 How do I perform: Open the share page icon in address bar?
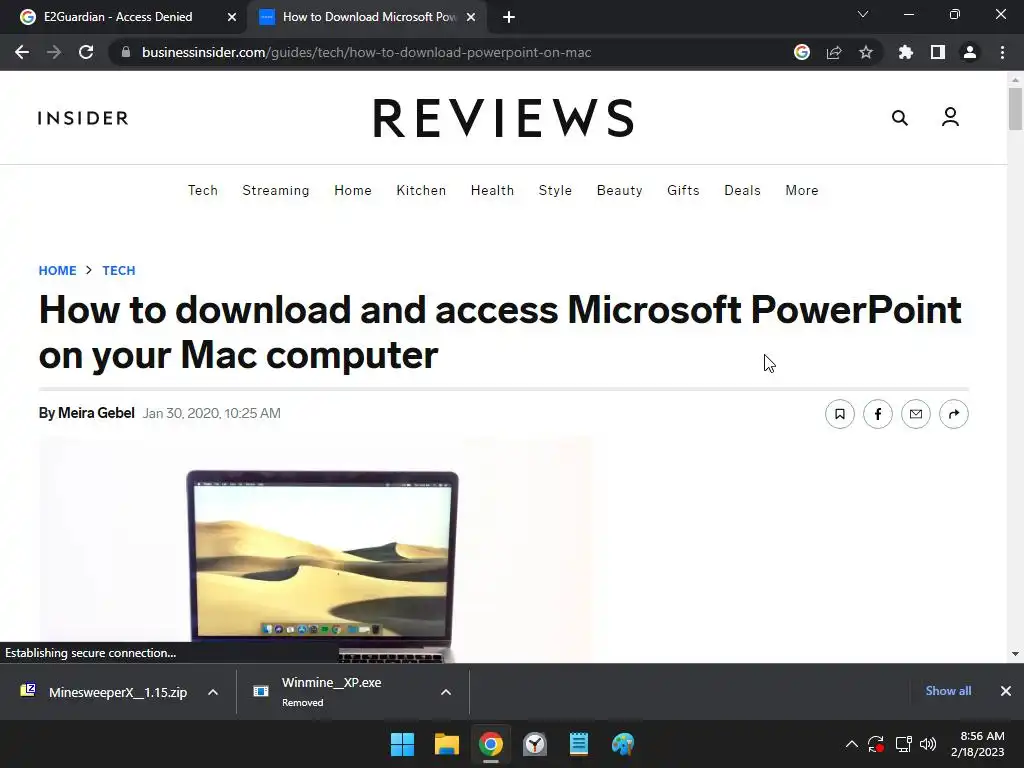[x=834, y=52]
